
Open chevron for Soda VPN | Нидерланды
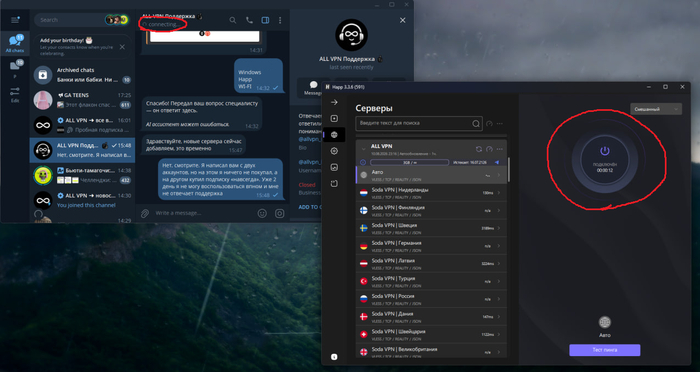click(x=499, y=193)
